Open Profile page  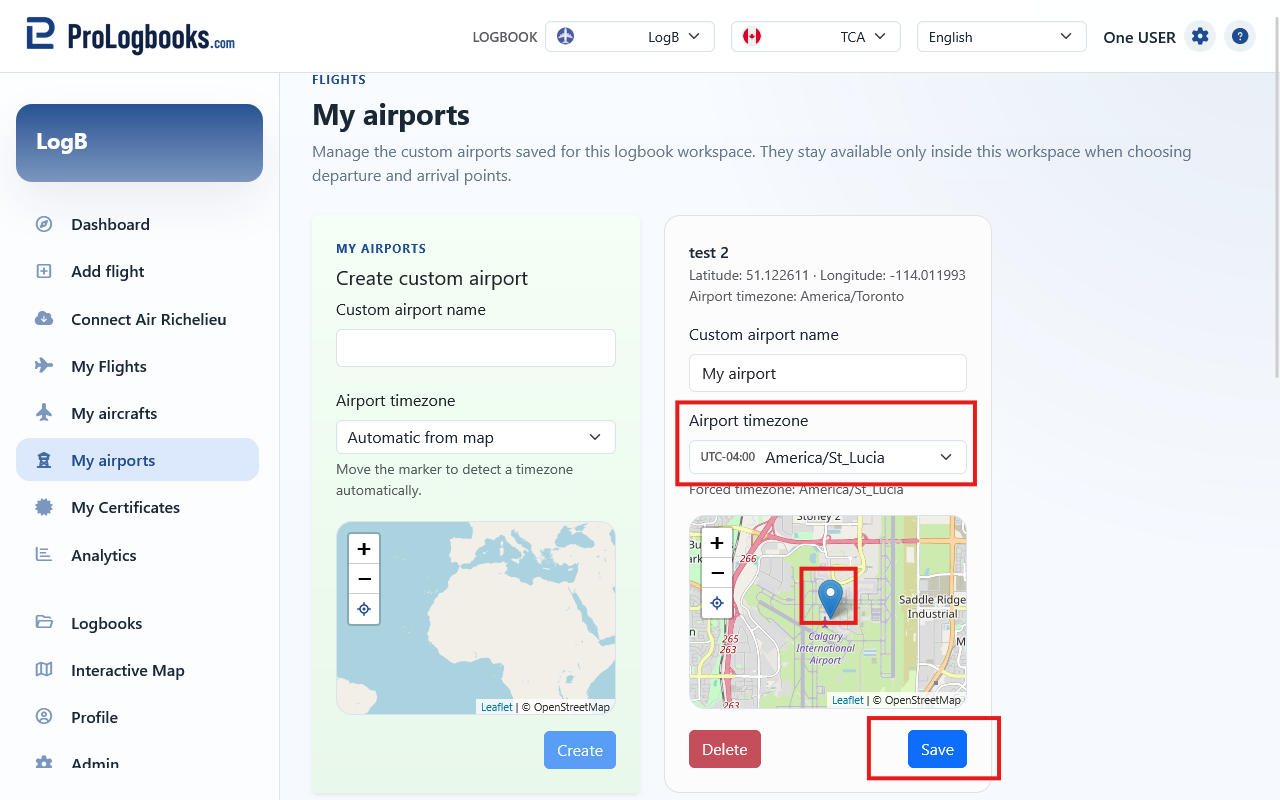[x=138, y=717]
